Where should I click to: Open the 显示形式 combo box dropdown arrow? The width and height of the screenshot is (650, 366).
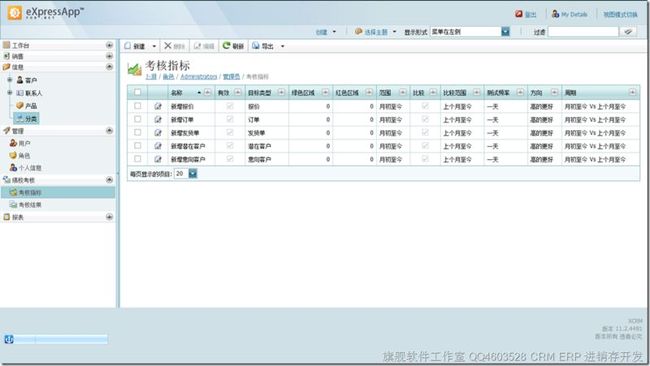pos(505,32)
